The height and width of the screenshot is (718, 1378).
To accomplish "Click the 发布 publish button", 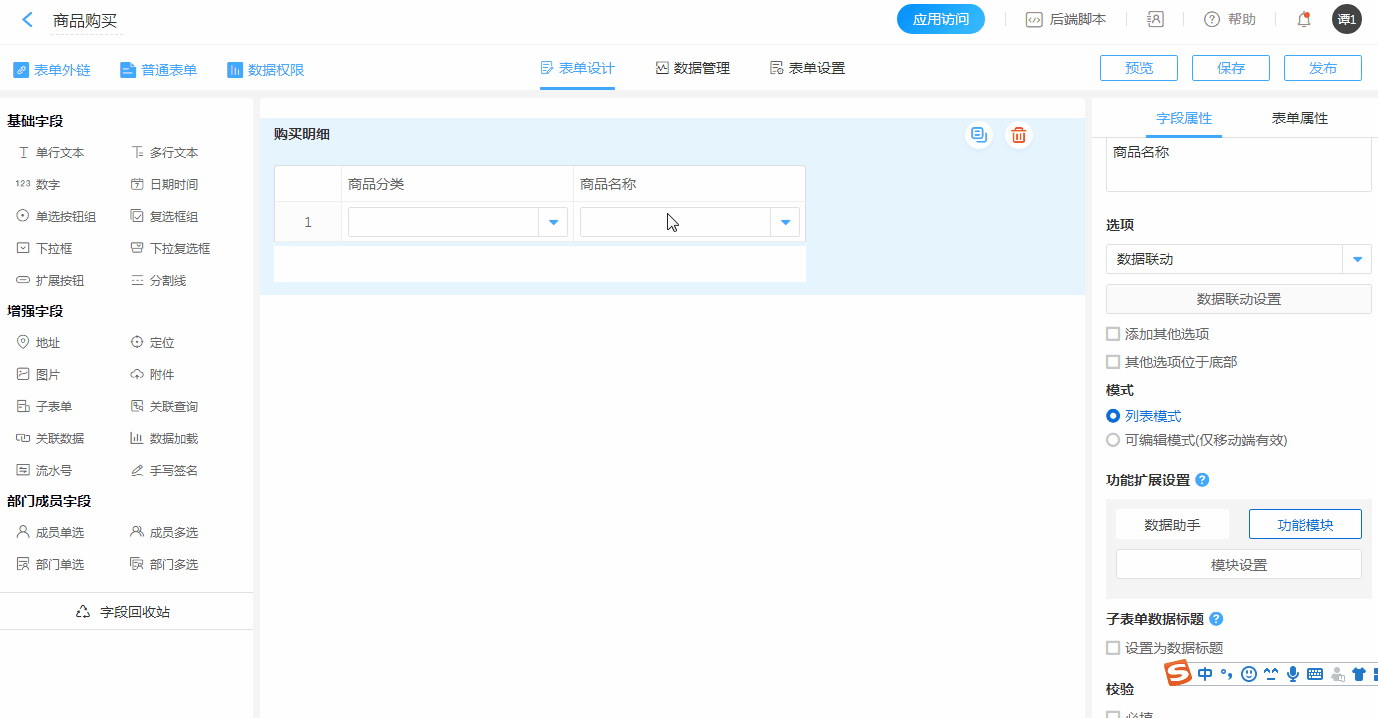I will click(1322, 68).
